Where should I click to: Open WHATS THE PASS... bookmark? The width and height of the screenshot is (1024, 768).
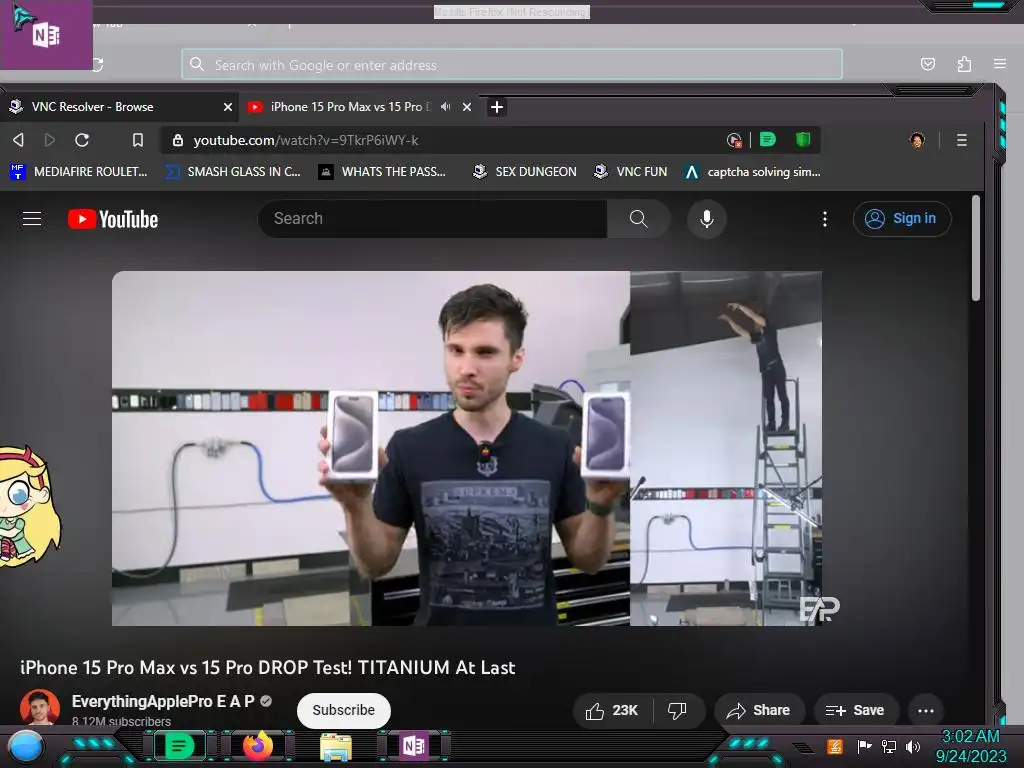pos(382,172)
